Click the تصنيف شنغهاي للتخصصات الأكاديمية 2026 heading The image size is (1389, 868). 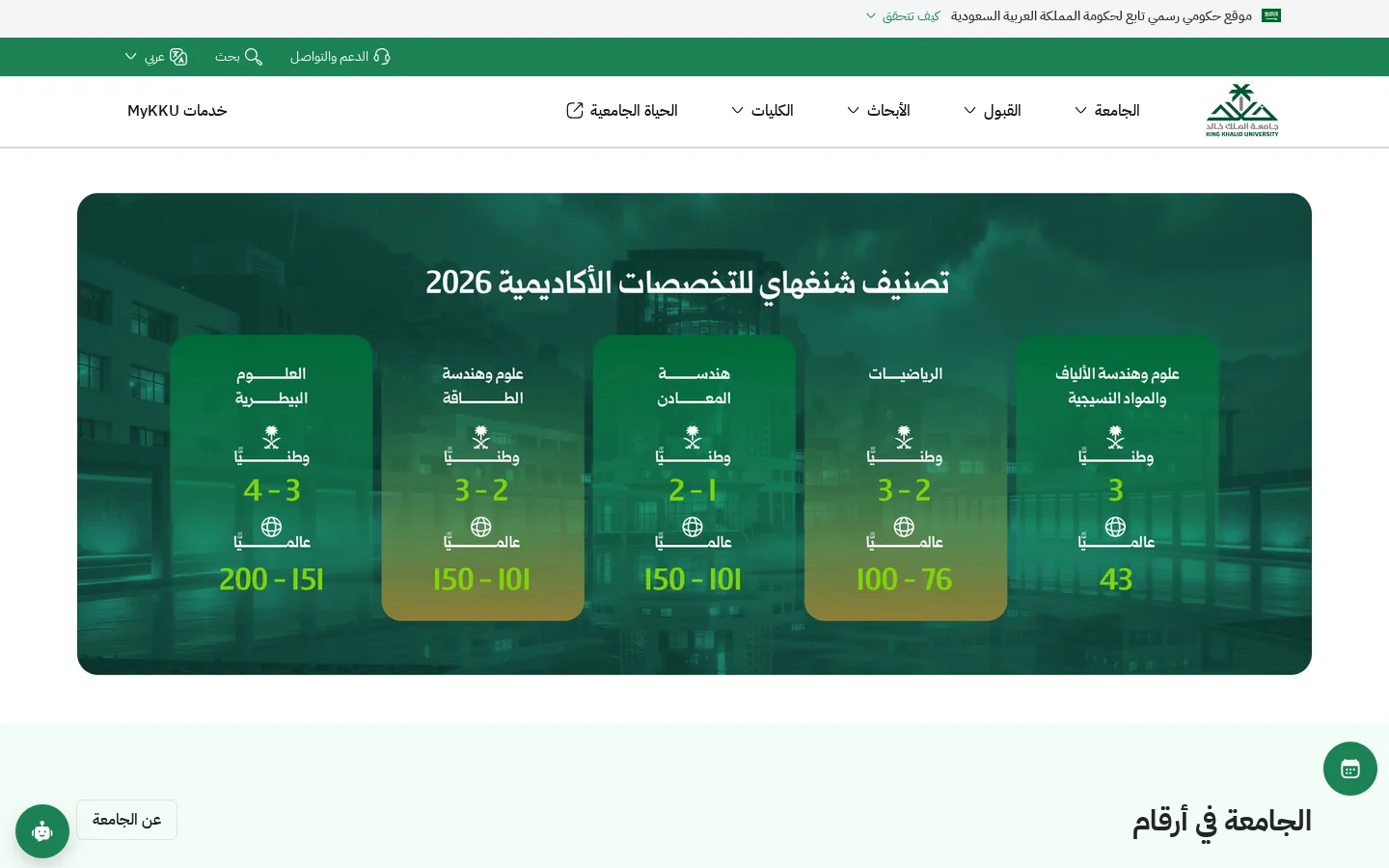click(x=688, y=283)
